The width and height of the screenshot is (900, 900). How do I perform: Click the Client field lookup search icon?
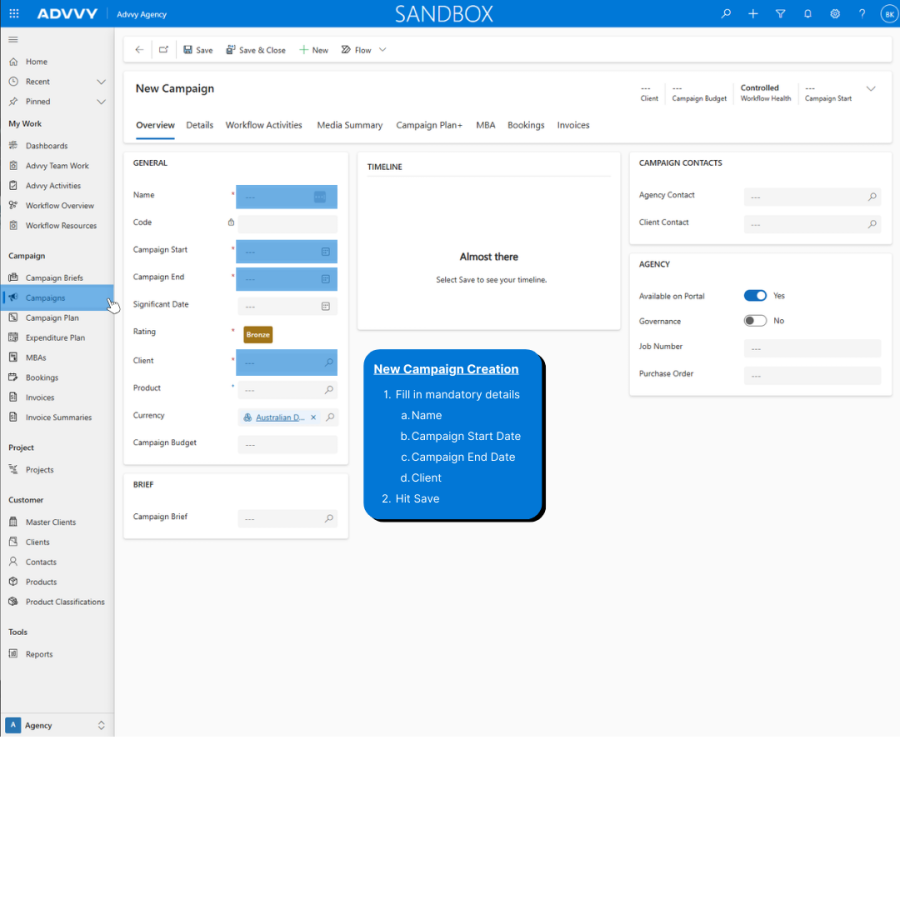click(x=329, y=362)
